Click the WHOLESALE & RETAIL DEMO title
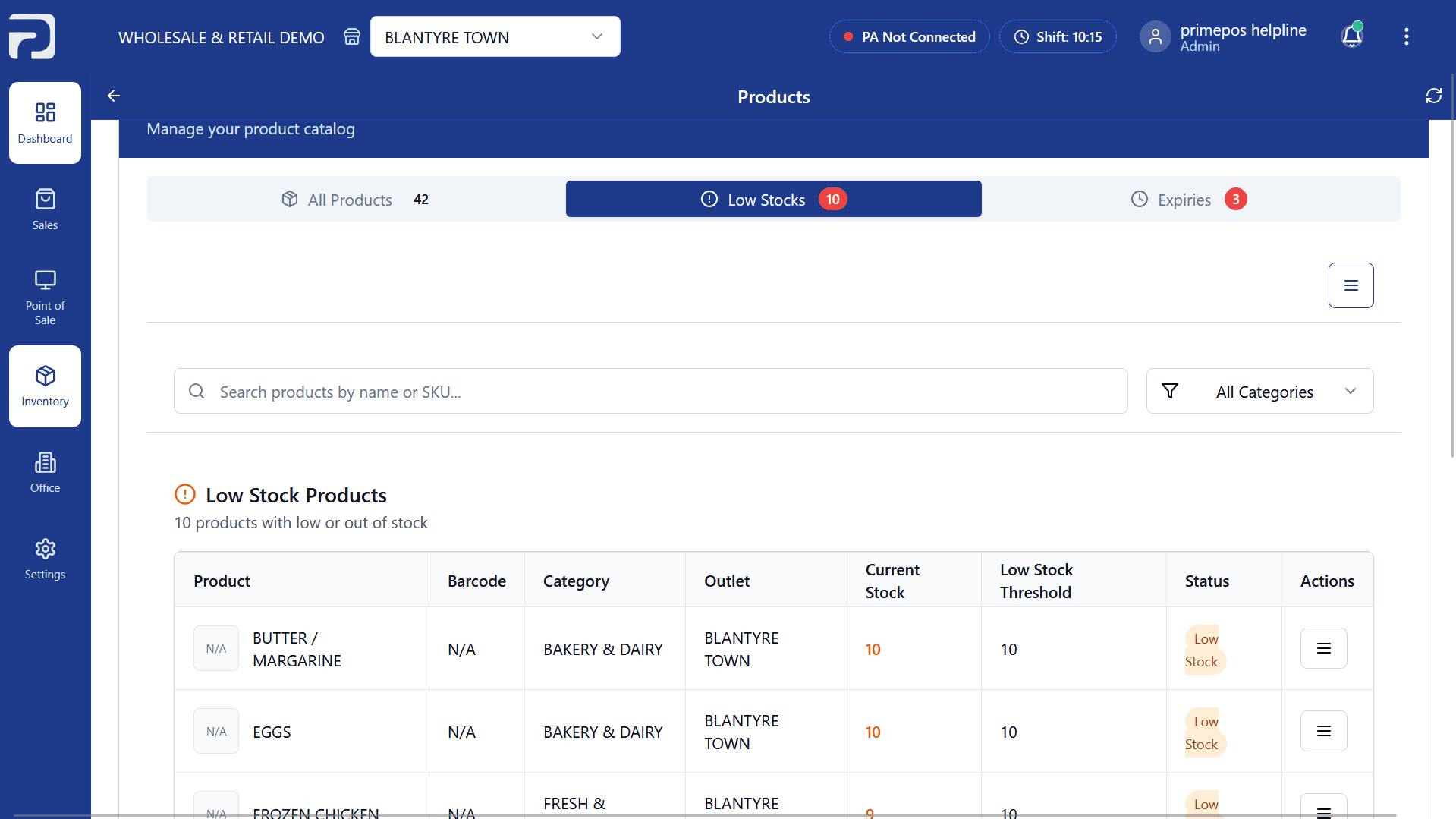 point(221,37)
